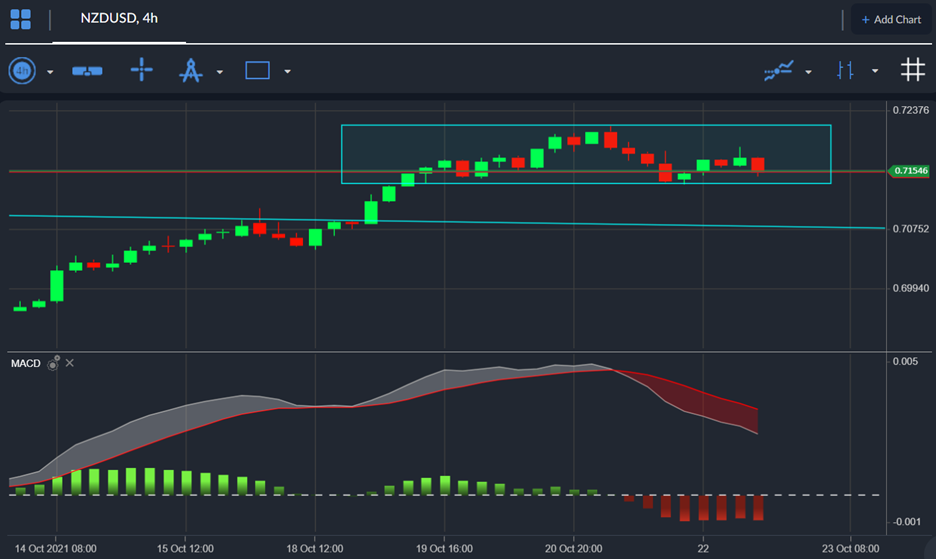Select the NZDUSD, 4h chart tab
This screenshot has height=559, width=936.
[119, 19]
